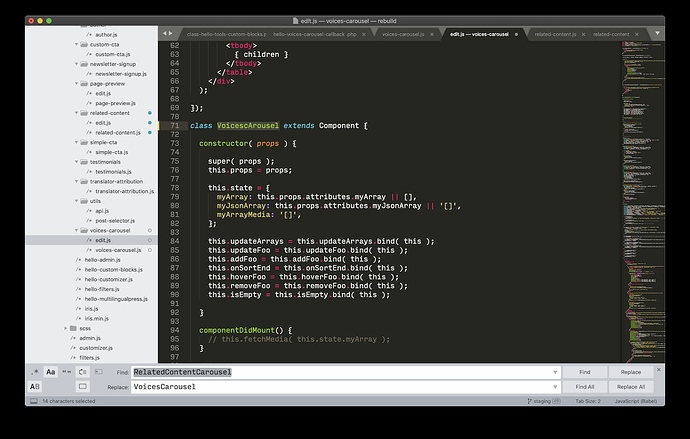
Task: Toggle case sensitive search option
Action: [x=51, y=372]
